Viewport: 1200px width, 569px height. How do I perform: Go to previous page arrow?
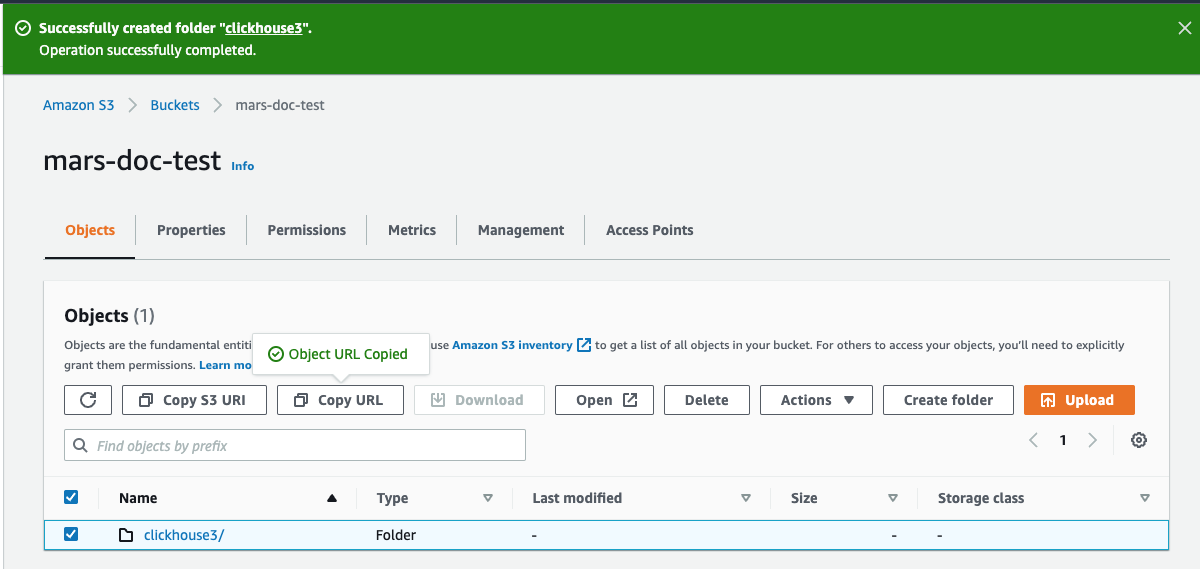click(x=1034, y=440)
